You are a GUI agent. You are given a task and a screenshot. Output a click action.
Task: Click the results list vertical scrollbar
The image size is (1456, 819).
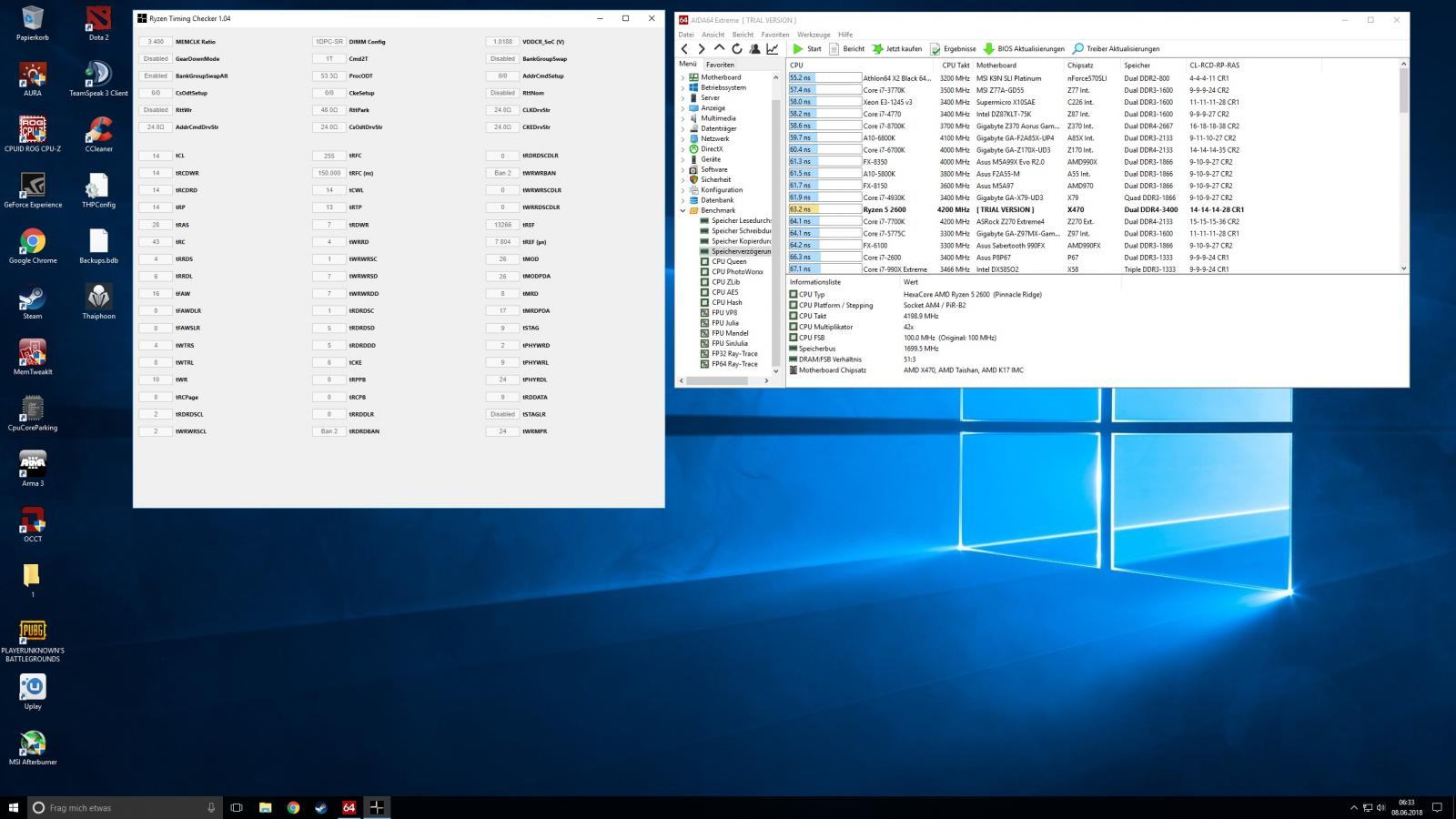tap(1403, 166)
